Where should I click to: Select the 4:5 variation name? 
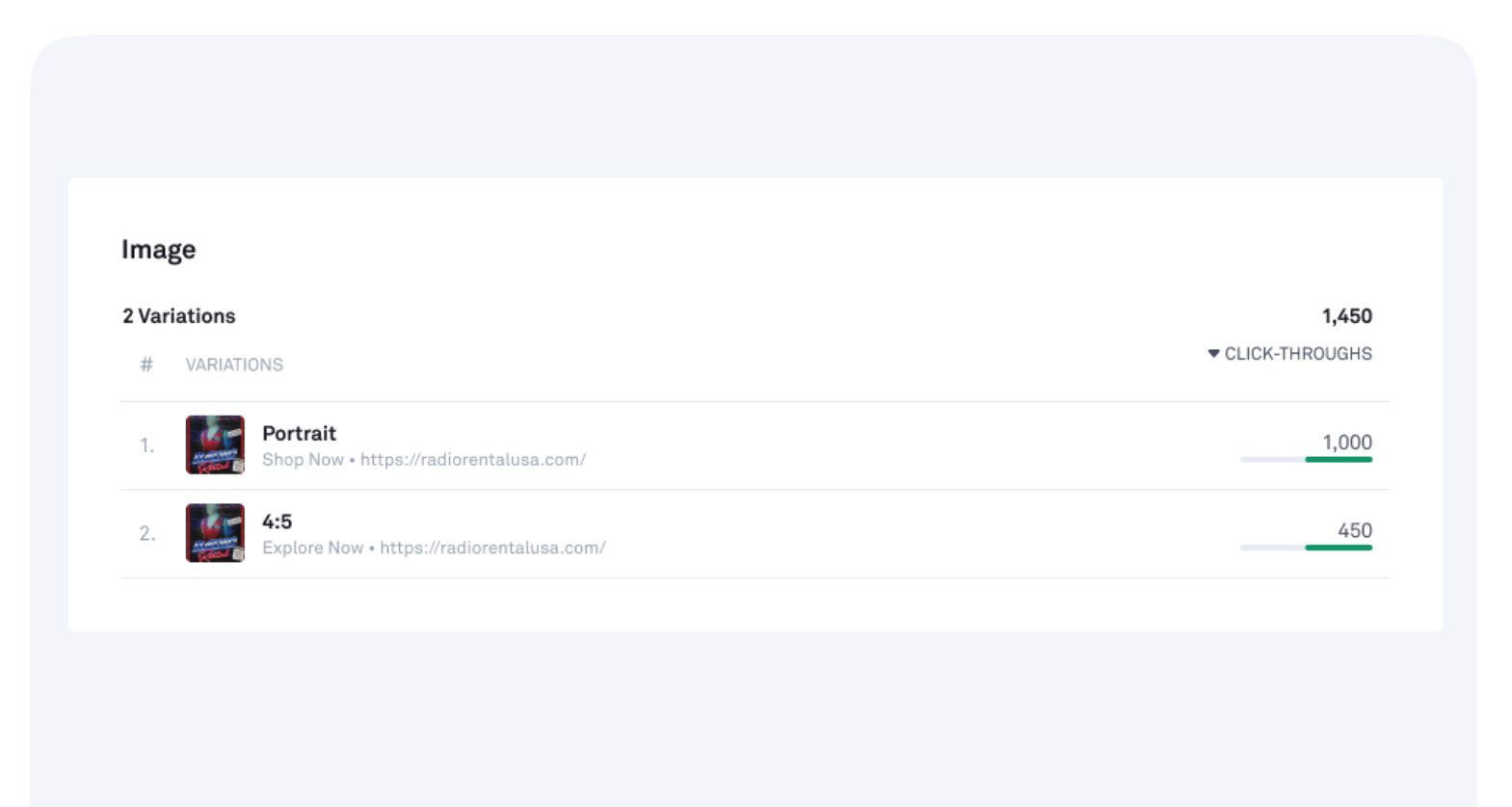coord(277,522)
